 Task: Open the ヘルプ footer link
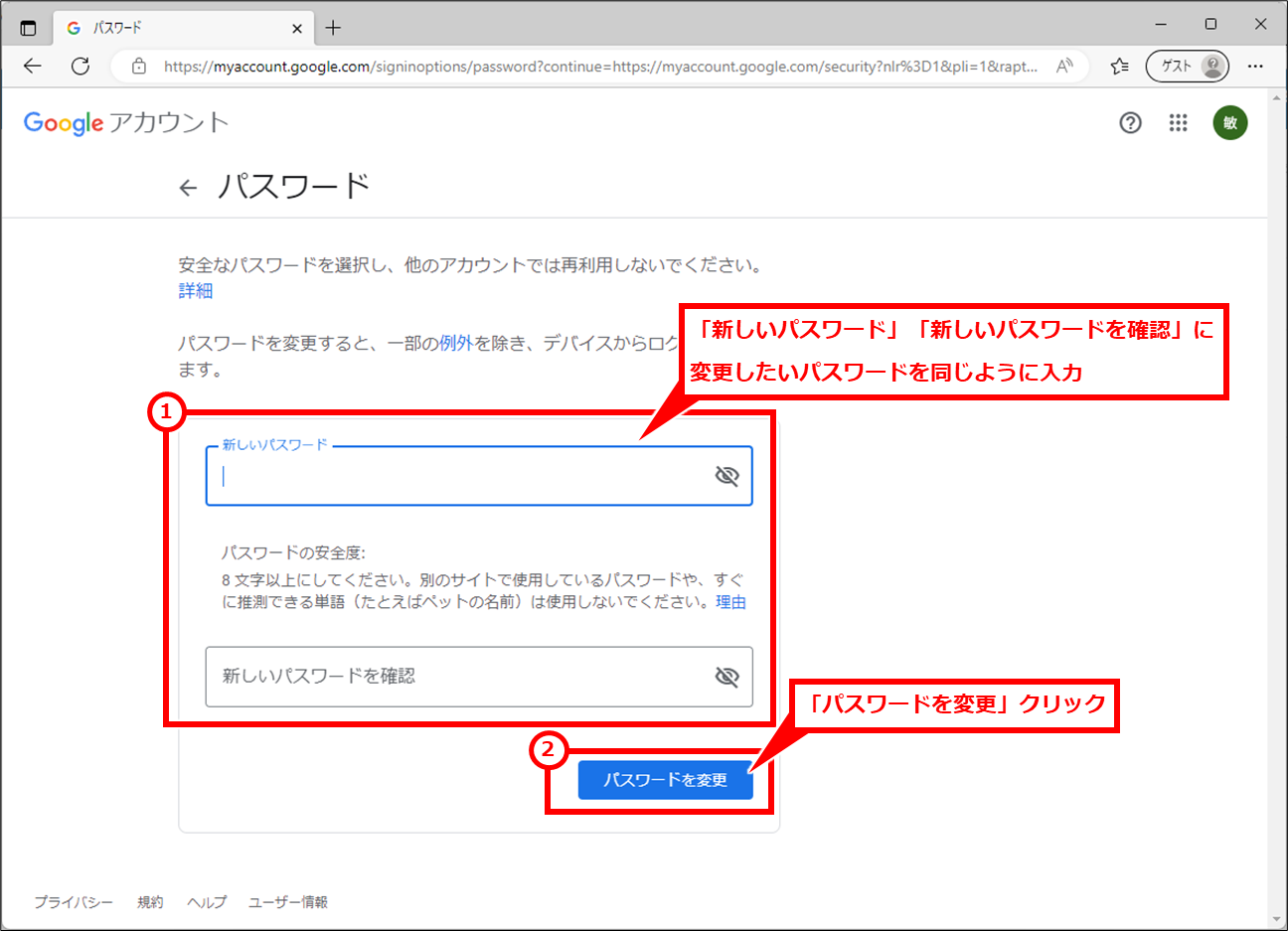tap(207, 902)
